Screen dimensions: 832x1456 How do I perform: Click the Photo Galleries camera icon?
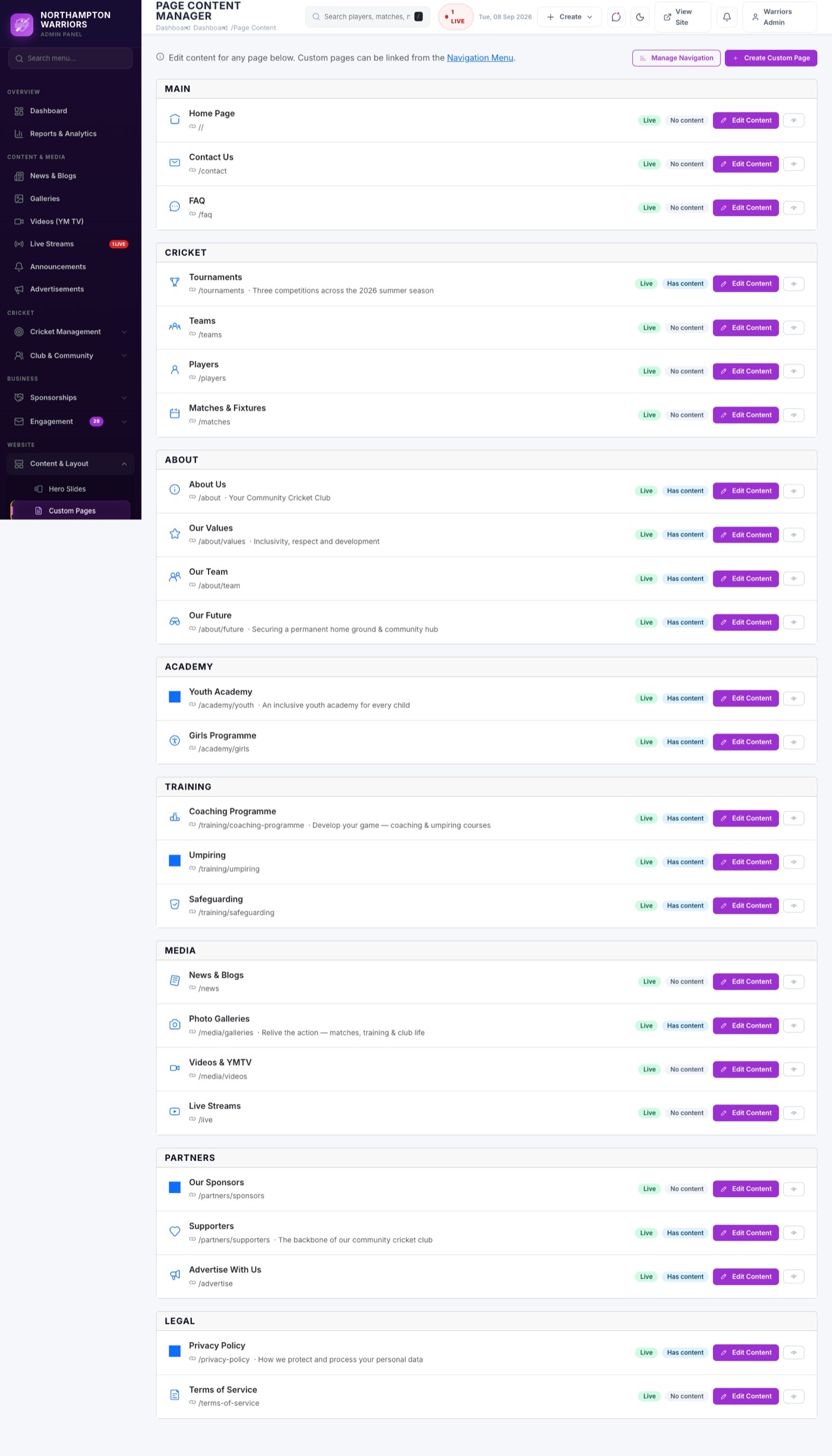pyautogui.click(x=175, y=1024)
